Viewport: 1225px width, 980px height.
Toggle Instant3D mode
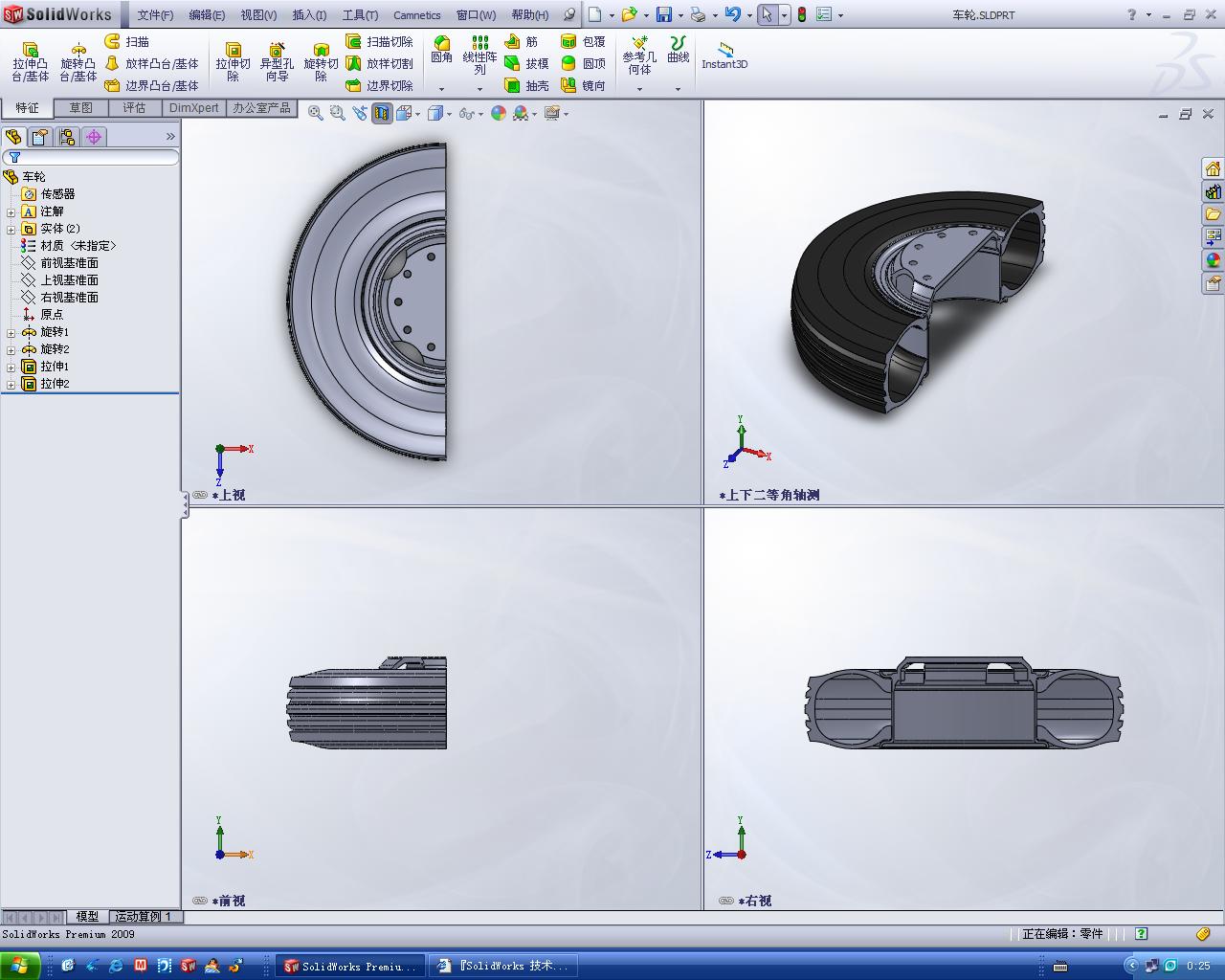tap(724, 56)
